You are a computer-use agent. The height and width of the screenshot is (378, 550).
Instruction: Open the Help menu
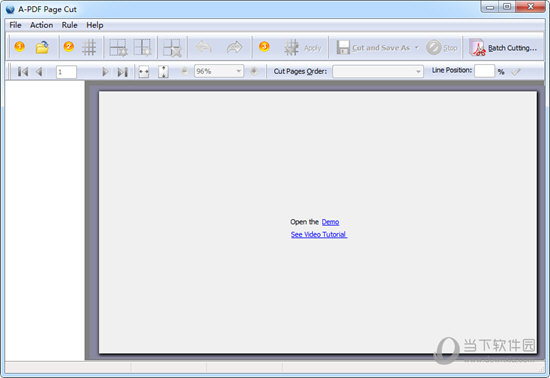click(95, 25)
